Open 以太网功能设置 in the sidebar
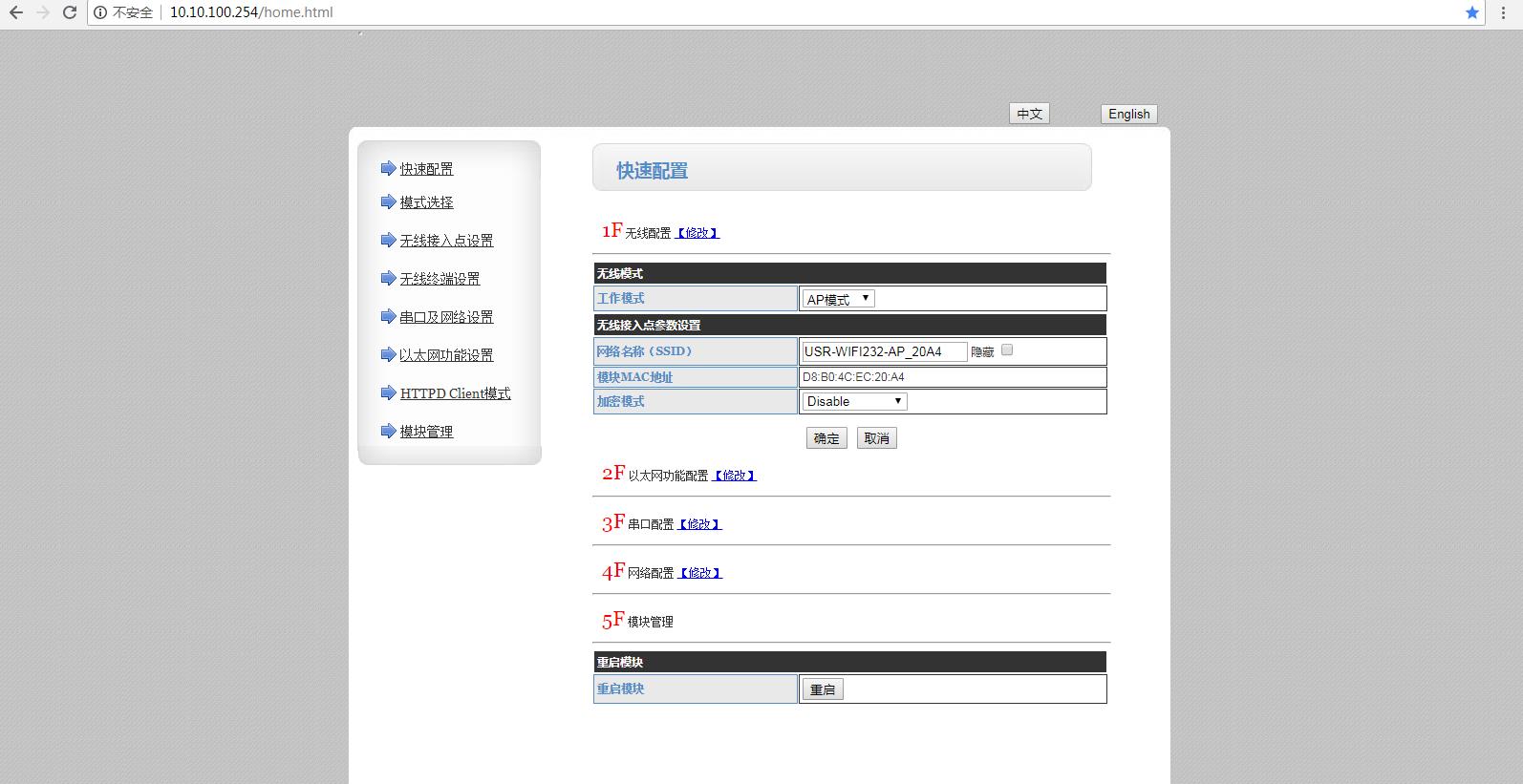1523x784 pixels. click(x=446, y=355)
